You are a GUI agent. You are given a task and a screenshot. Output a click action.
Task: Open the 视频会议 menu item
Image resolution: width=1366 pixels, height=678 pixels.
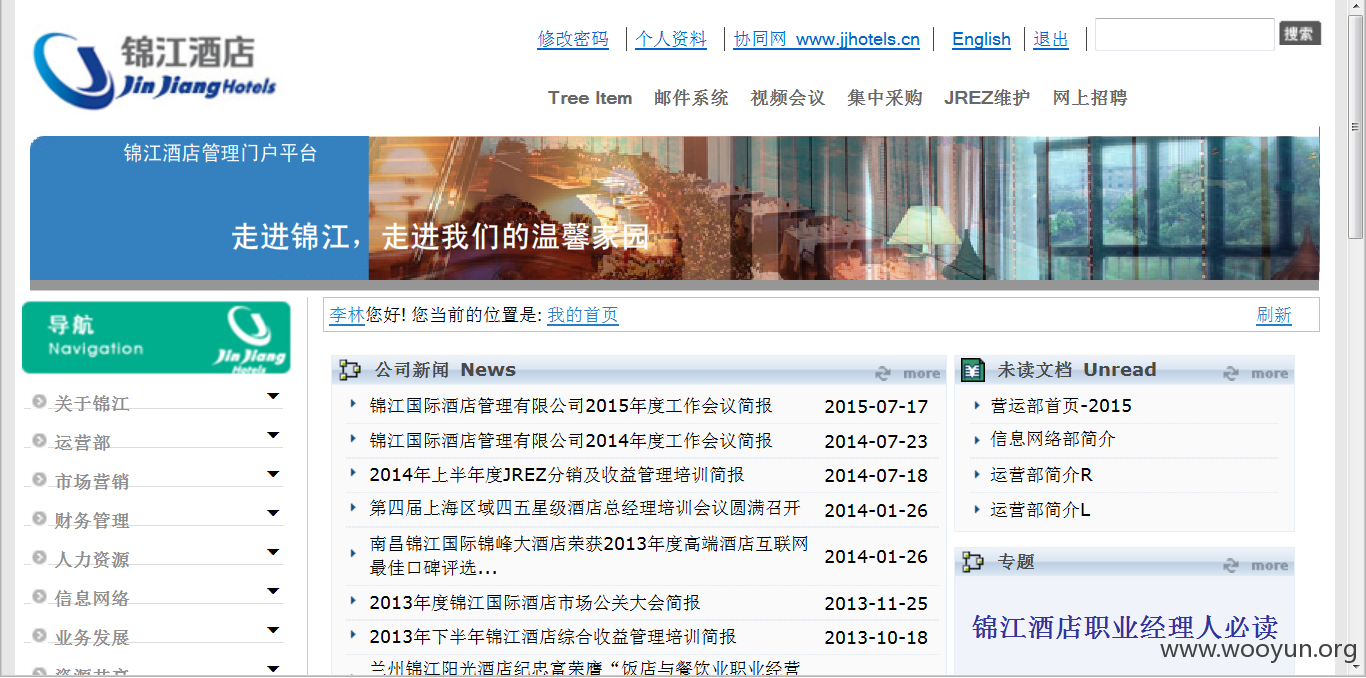788,98
